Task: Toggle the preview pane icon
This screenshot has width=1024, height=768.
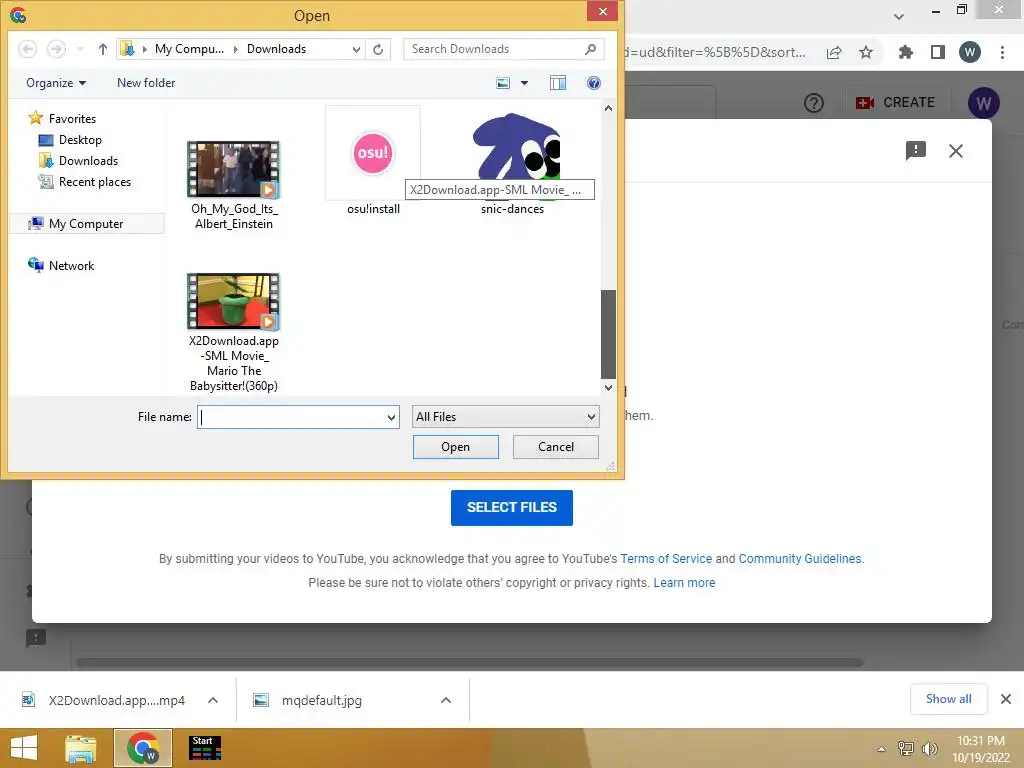Action: [558, 83]
